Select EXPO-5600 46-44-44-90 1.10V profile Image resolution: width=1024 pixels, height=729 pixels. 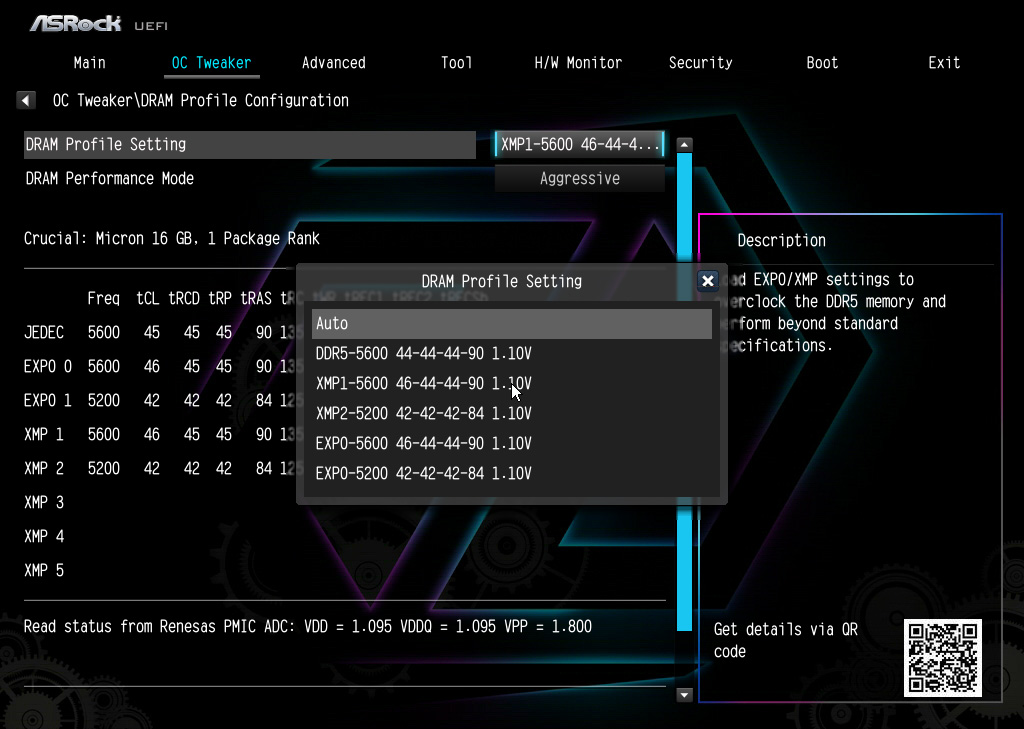pos(511,444)
